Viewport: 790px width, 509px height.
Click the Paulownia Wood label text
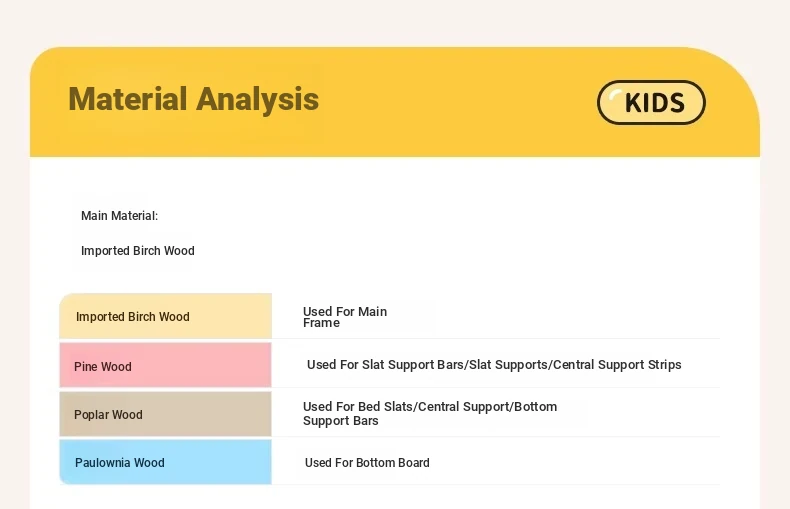click(119, 463)
